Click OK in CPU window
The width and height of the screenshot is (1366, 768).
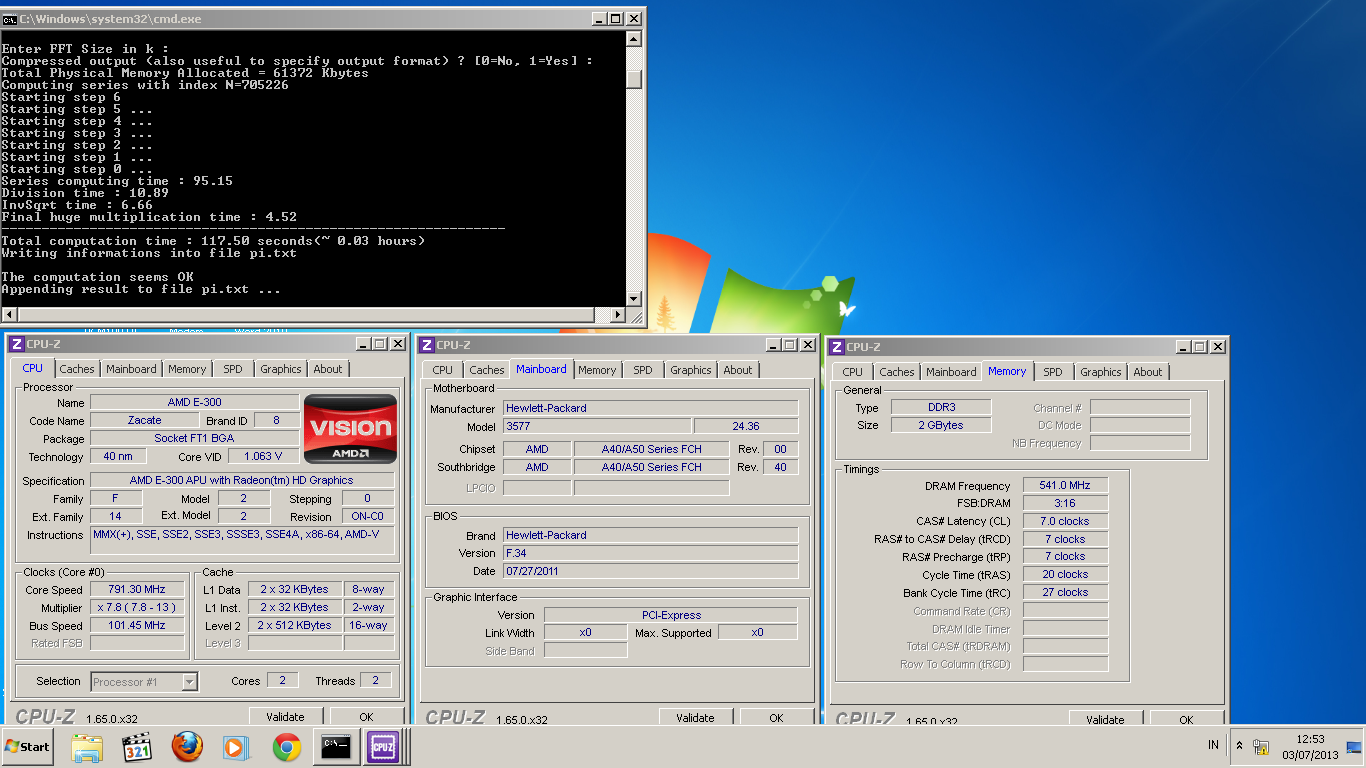tap(366, 717)
